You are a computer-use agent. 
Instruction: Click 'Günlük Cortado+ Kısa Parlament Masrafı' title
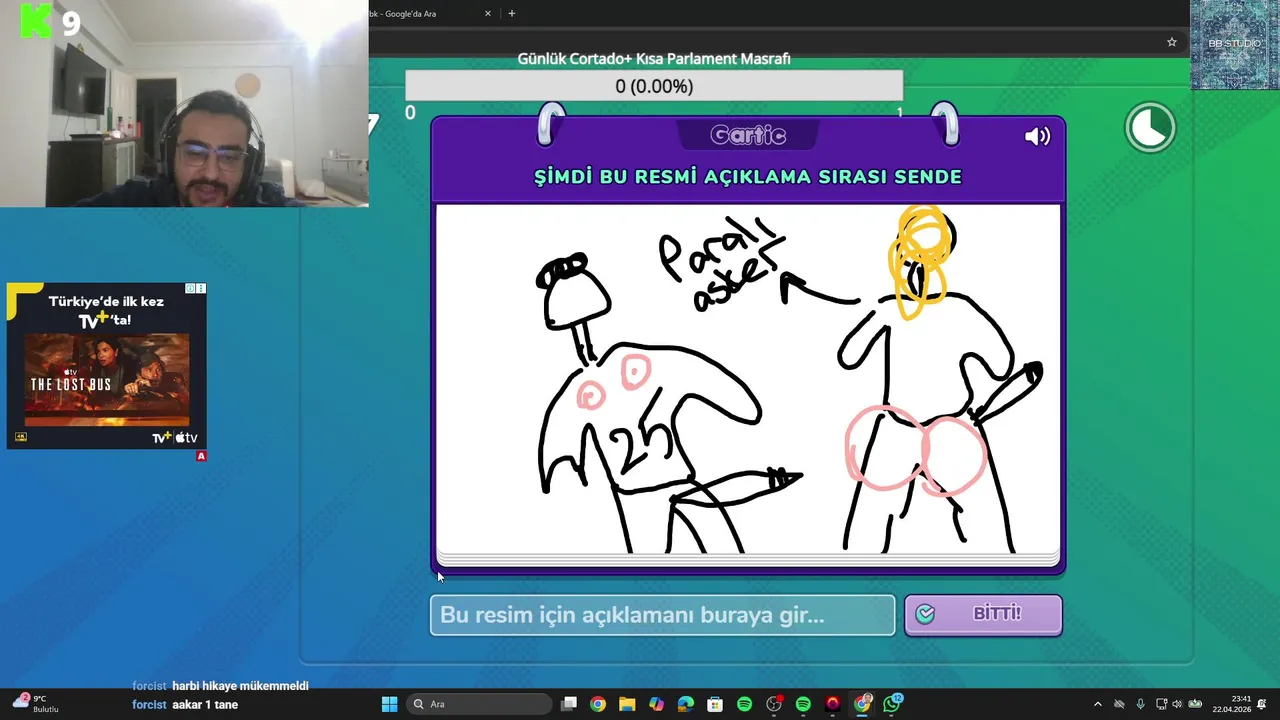tap(654, 59)
